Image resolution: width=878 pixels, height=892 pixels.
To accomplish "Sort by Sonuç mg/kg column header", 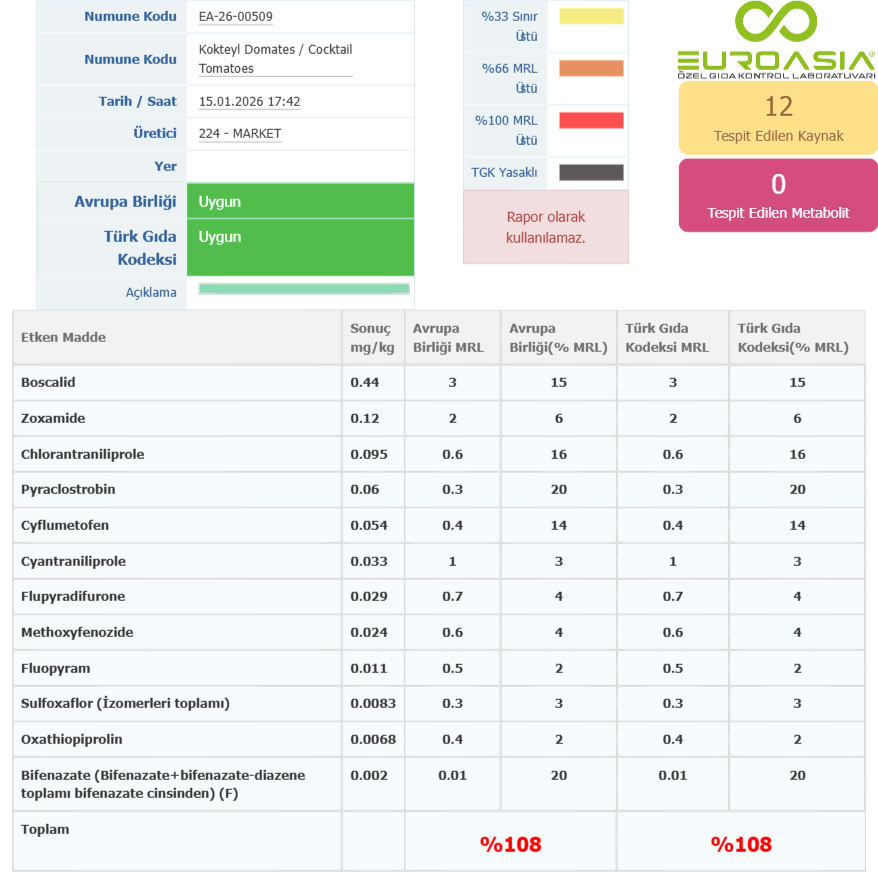I will click(372, 338).
